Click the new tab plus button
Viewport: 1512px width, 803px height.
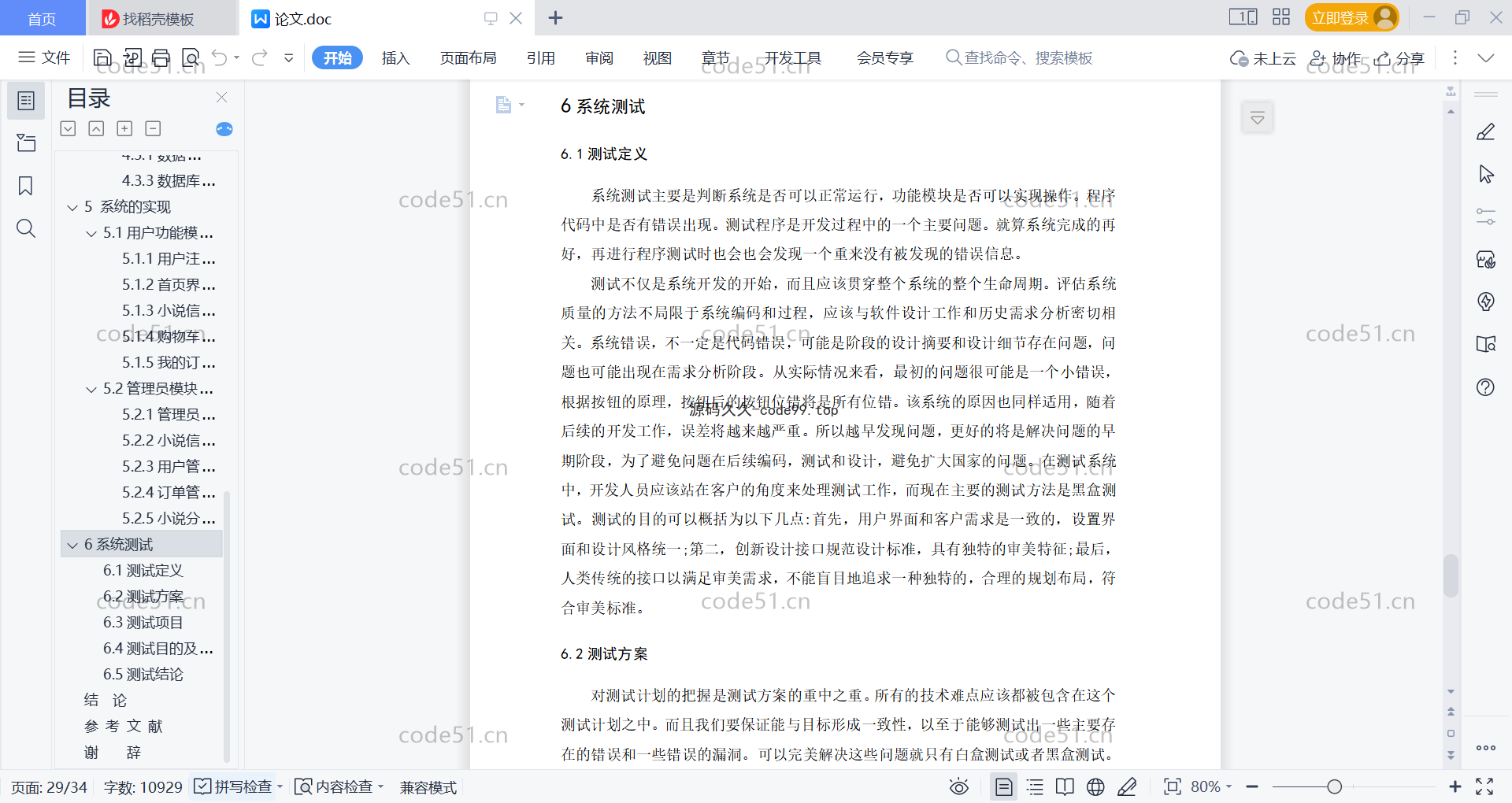[555, 17]
